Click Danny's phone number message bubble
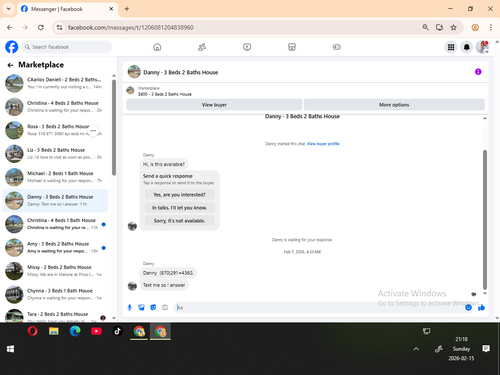This screenshot has height=375, width=500. coord(168,273)
